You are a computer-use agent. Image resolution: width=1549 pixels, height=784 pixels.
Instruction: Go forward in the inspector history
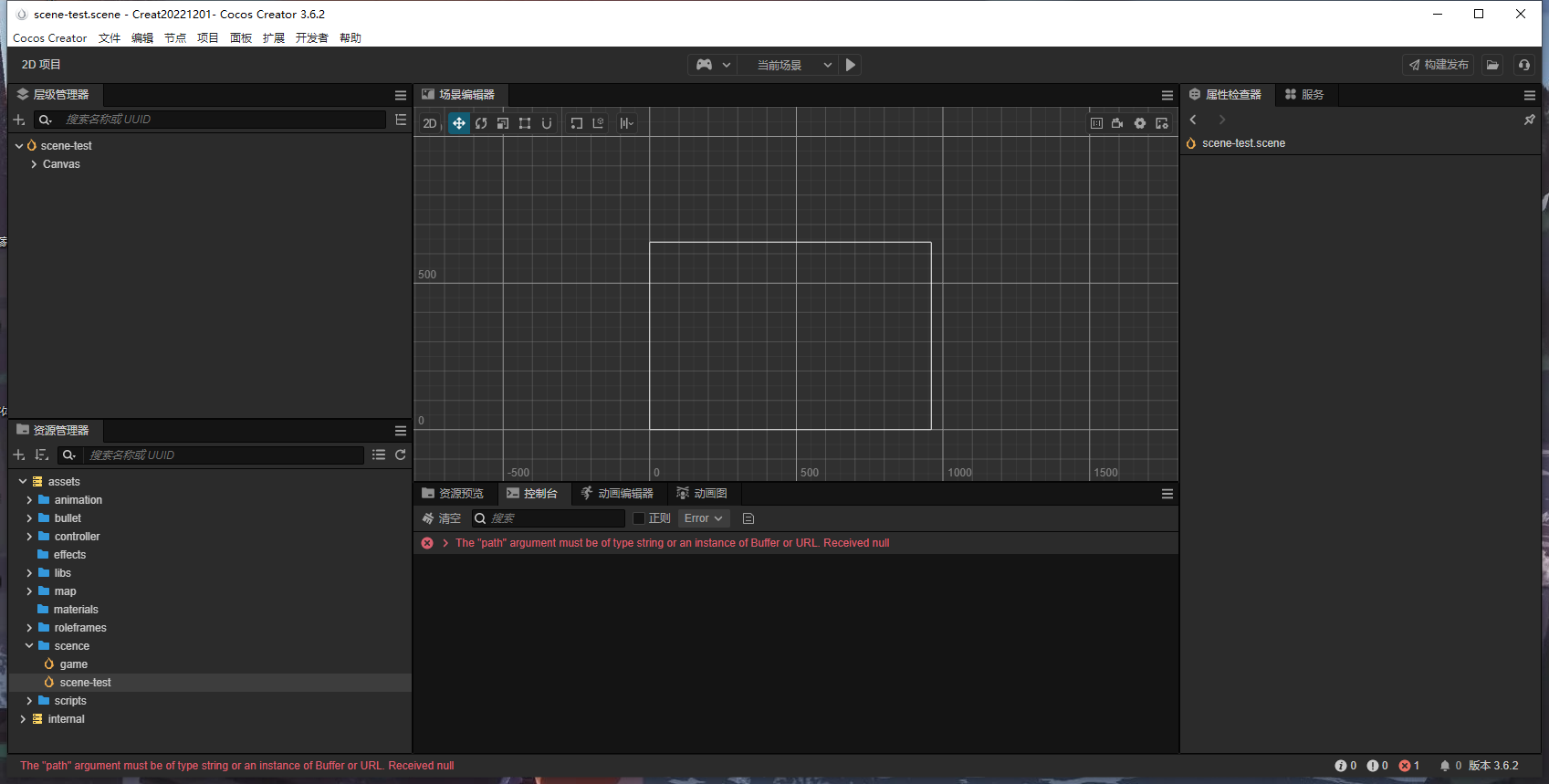(x=1222, y=120)
